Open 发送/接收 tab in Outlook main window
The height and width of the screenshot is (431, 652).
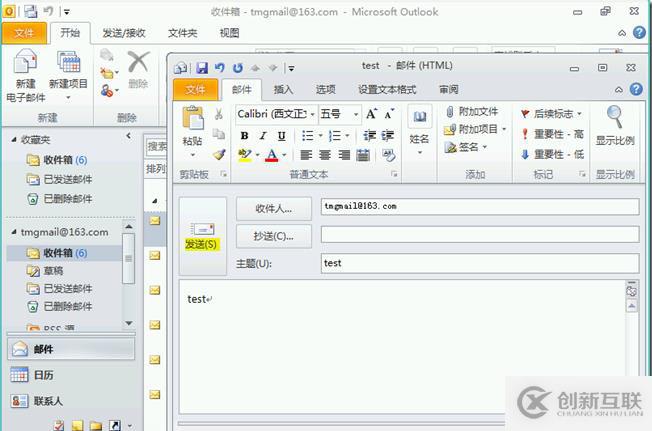(124, 33)
